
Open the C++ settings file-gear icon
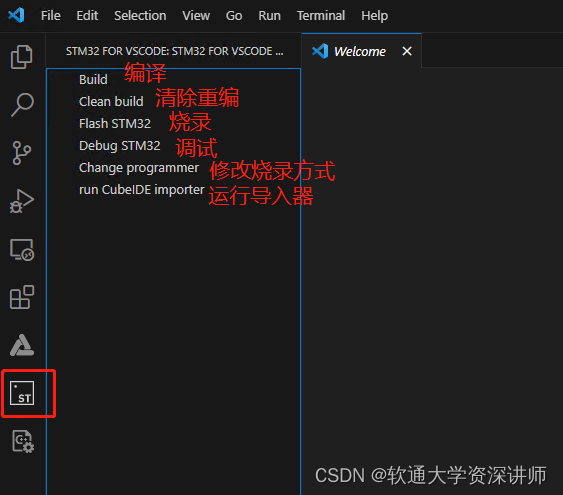23,441
